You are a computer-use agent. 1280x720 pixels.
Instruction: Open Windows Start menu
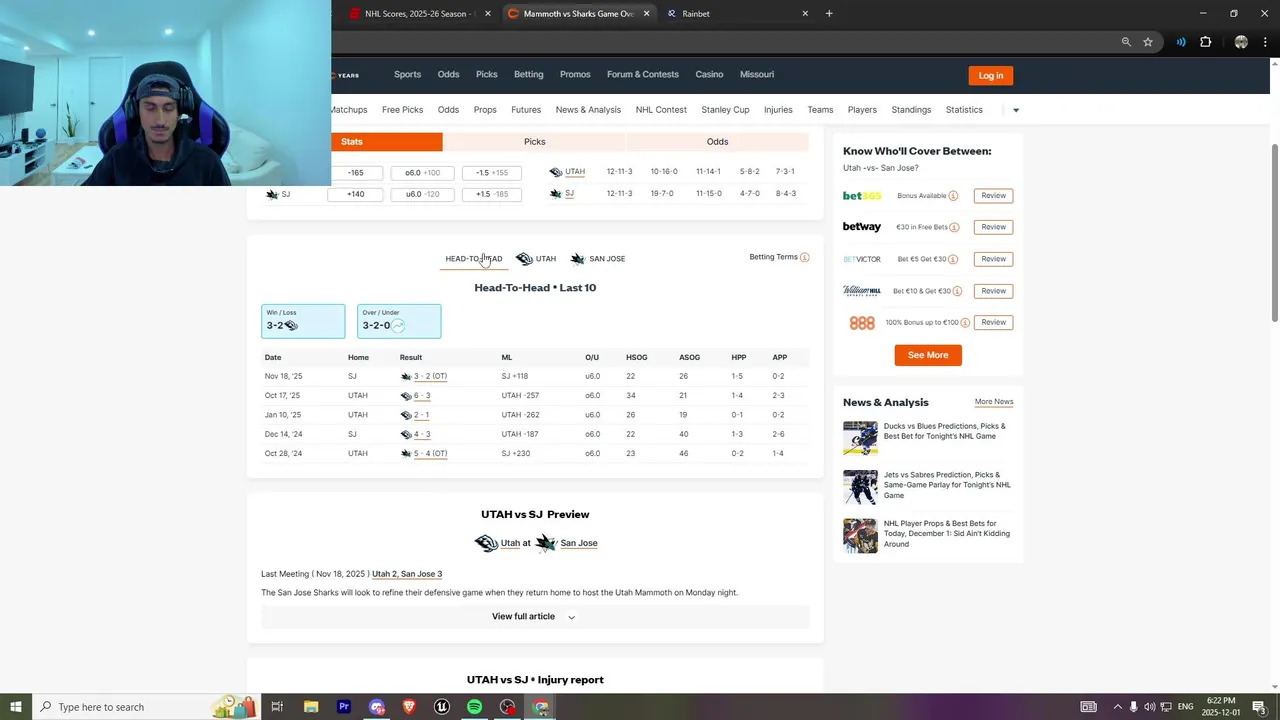tap(15, 707)
